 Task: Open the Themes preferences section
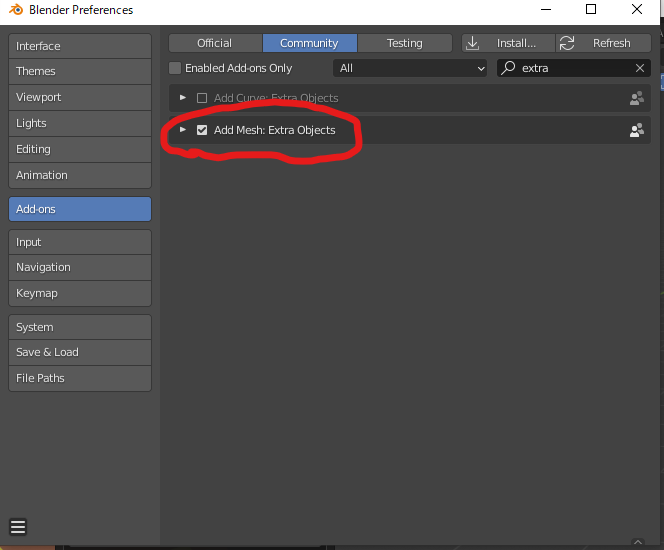tap(80, 71)
